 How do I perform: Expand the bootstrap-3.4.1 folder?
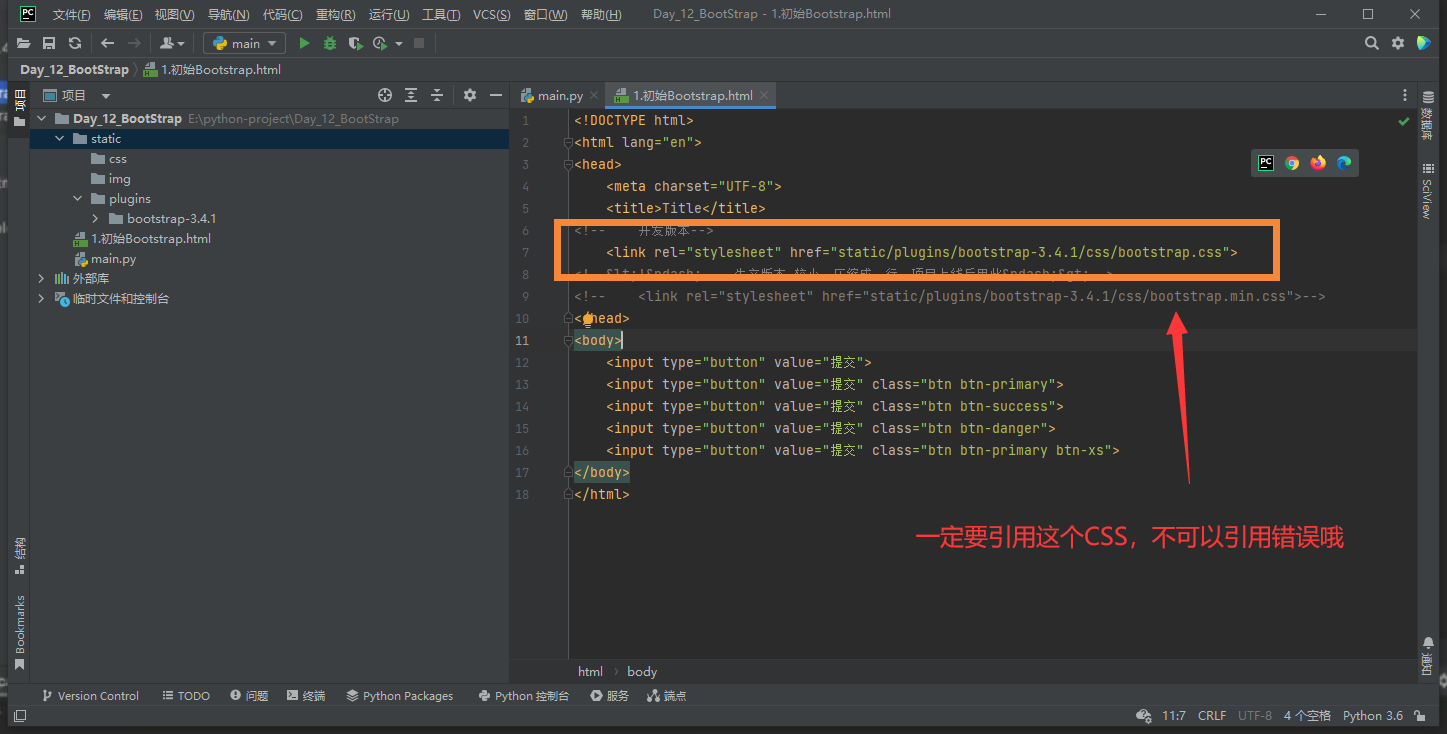click(x=96, y=219)
